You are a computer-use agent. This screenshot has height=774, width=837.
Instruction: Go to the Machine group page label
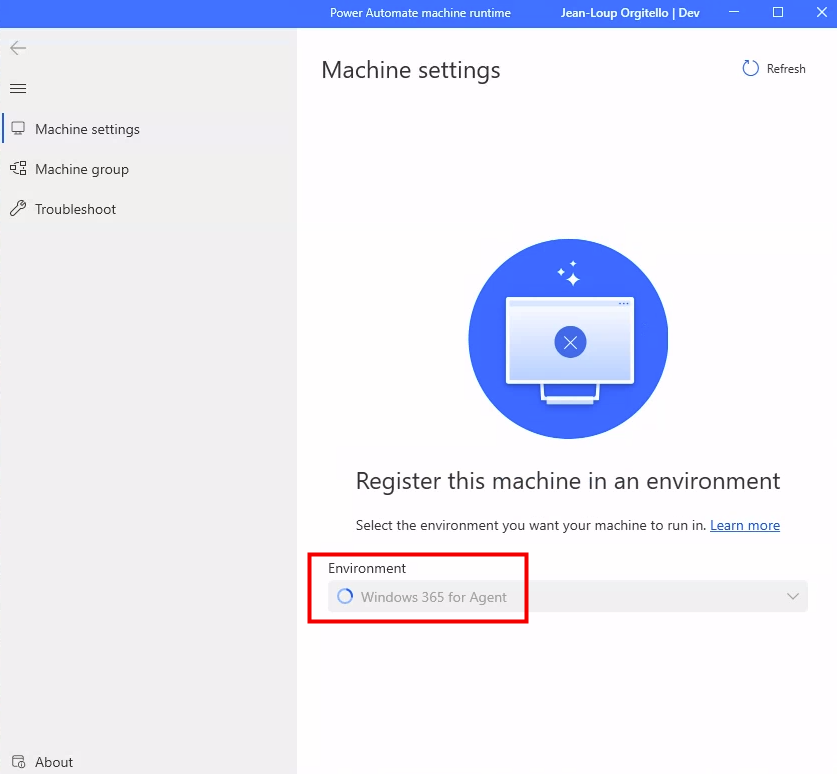coord(82,169)
